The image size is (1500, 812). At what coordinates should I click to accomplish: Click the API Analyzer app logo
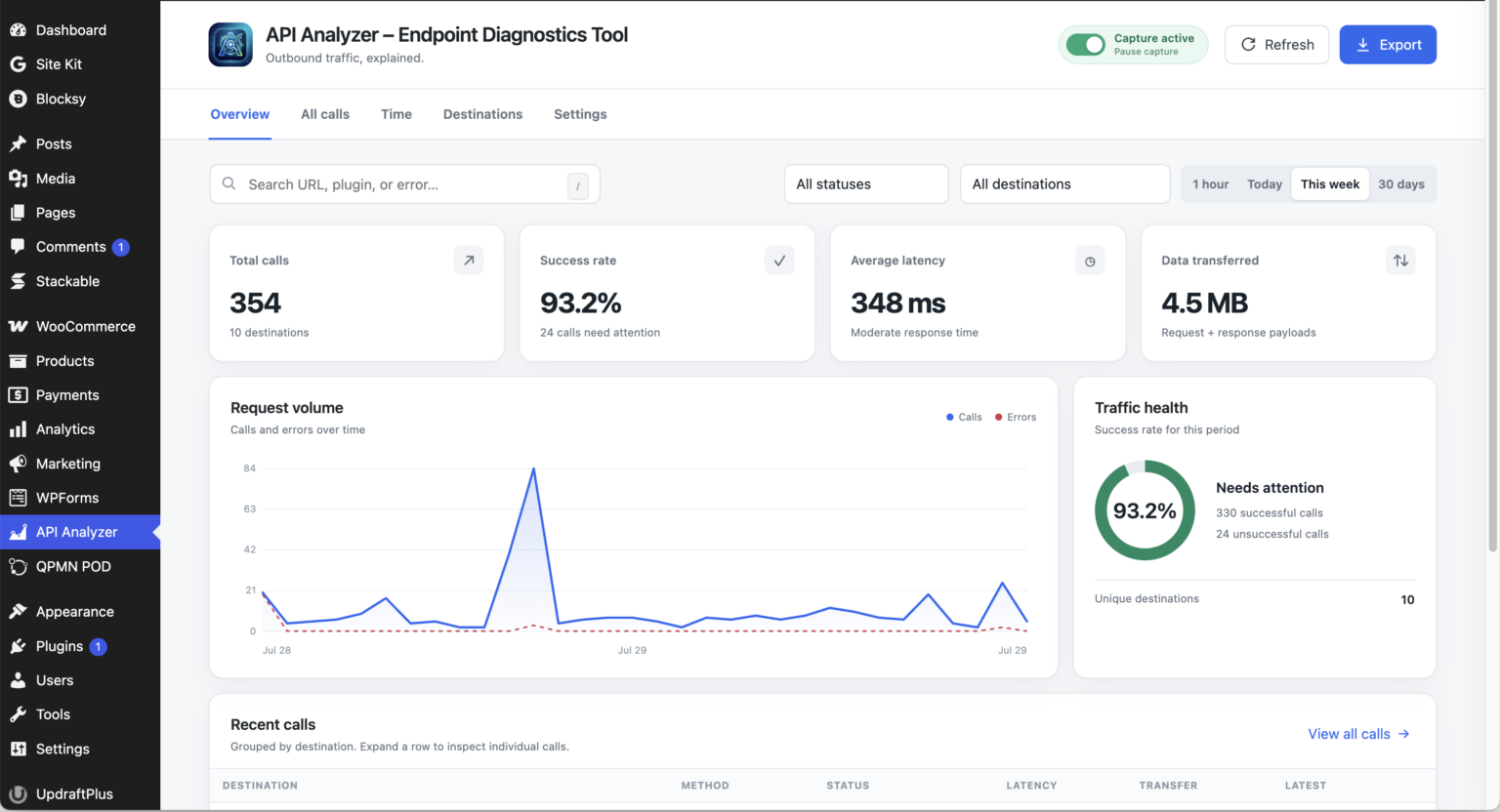tap(230, 44)
